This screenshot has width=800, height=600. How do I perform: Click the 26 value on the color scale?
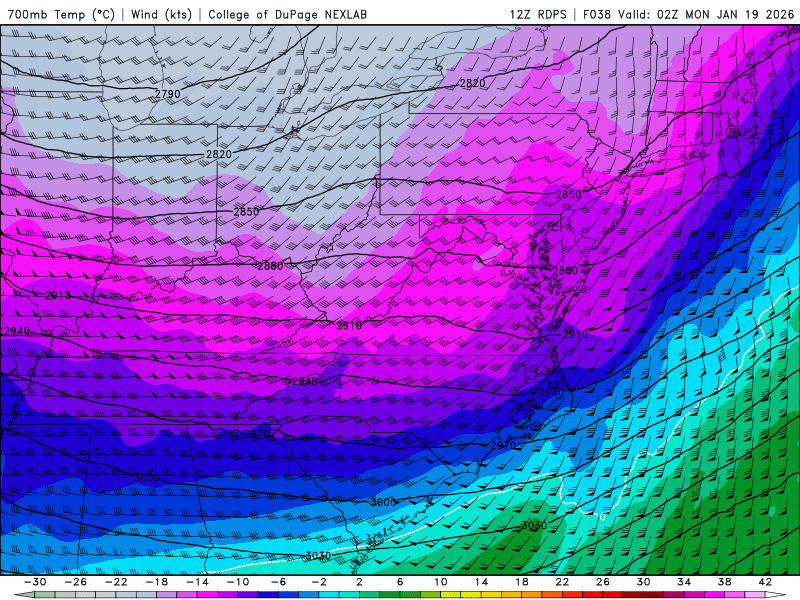(603, 582)
